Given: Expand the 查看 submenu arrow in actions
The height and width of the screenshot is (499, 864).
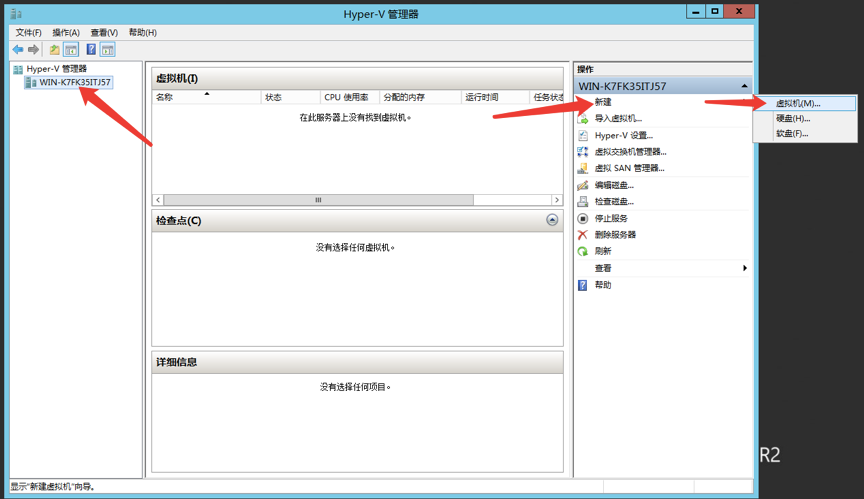Looking at the screenshot, I should point(745,268).
